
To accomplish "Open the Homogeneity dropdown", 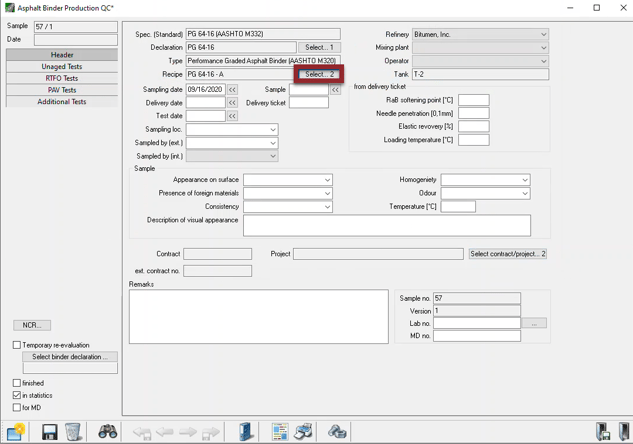I will [485, 180].
